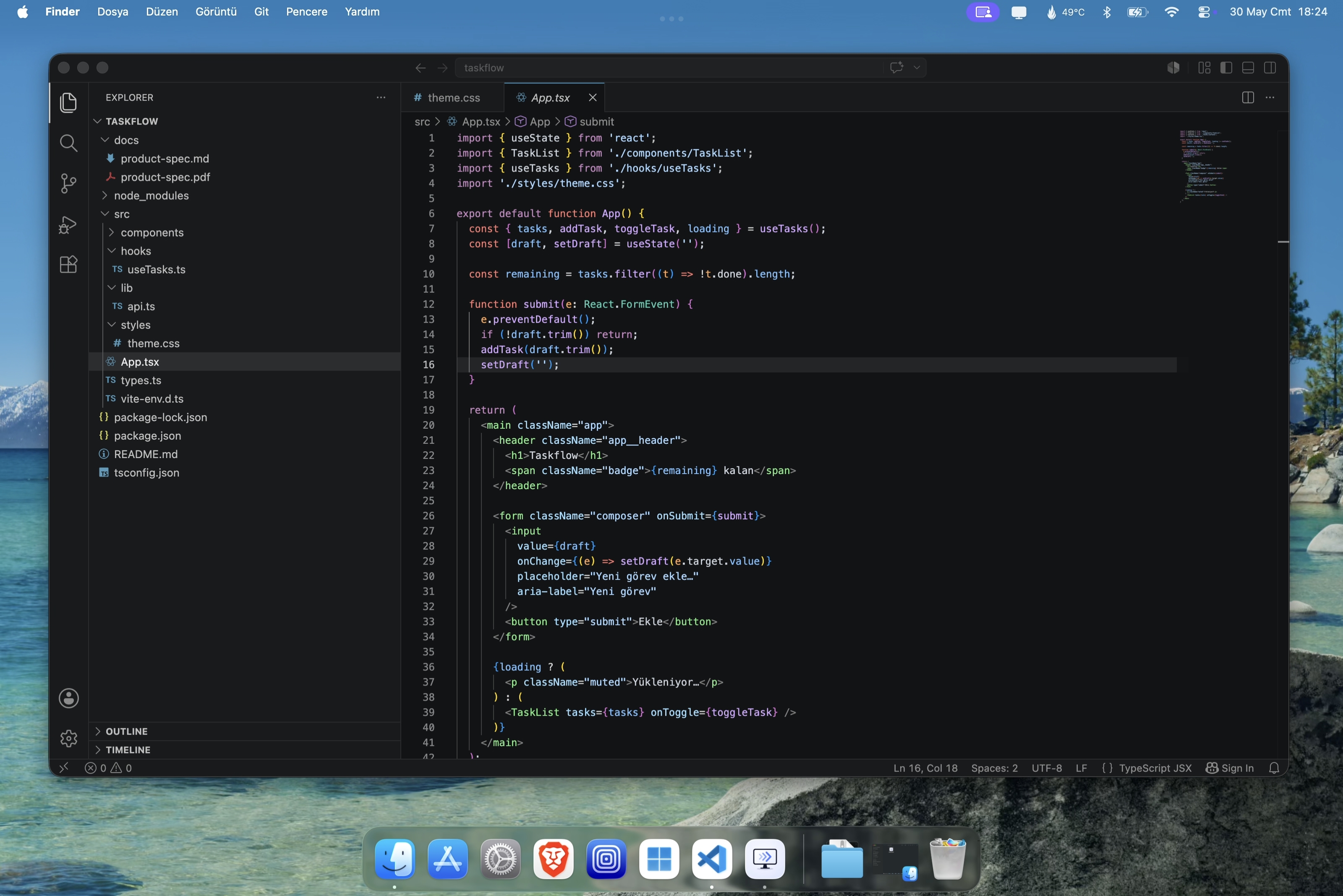Viewport: 1343px width, 896px height.
Task: Split the editor to the right
Action: click(x=1248, y=98)
